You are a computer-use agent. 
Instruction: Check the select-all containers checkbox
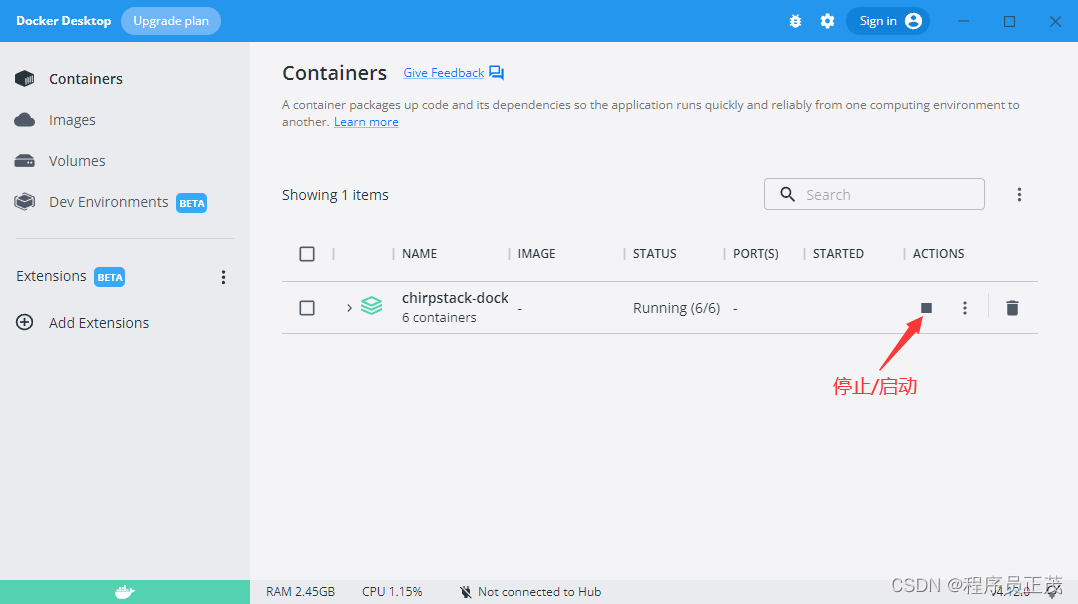tap(307, 254)
